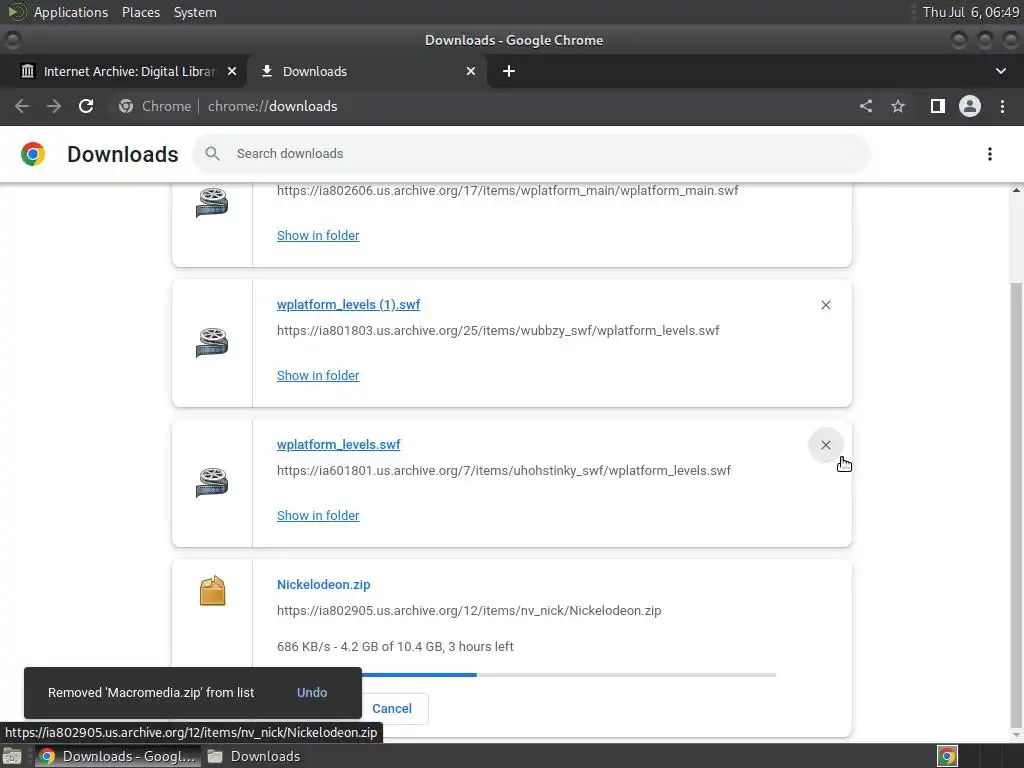
Task: Open the Nickelodeon.zip link
Action: [323, 584]
